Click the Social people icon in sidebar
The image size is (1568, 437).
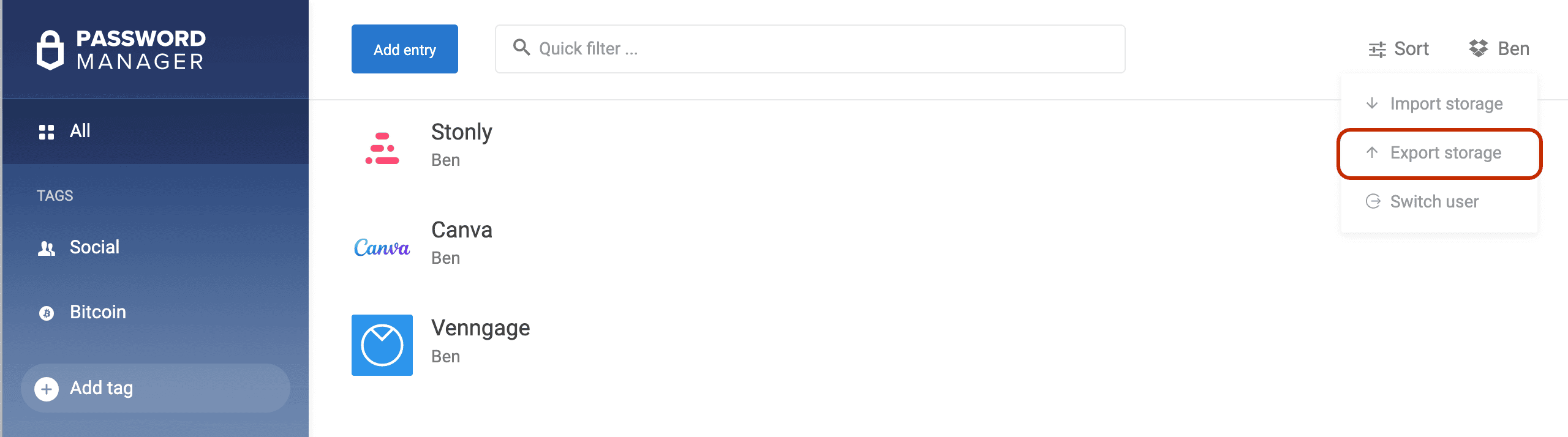47,248
